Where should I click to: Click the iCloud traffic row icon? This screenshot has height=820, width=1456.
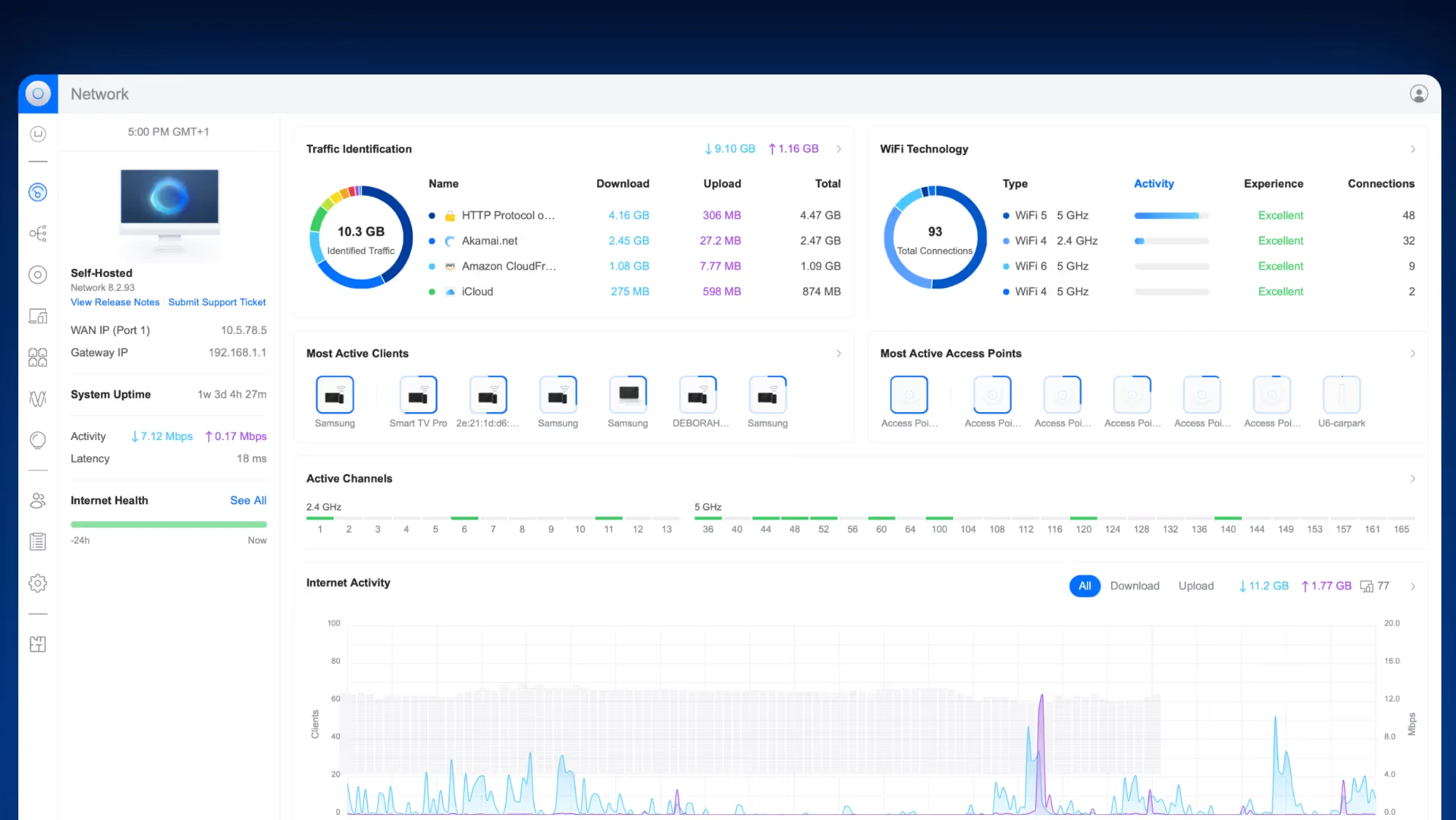pos(450,292)
